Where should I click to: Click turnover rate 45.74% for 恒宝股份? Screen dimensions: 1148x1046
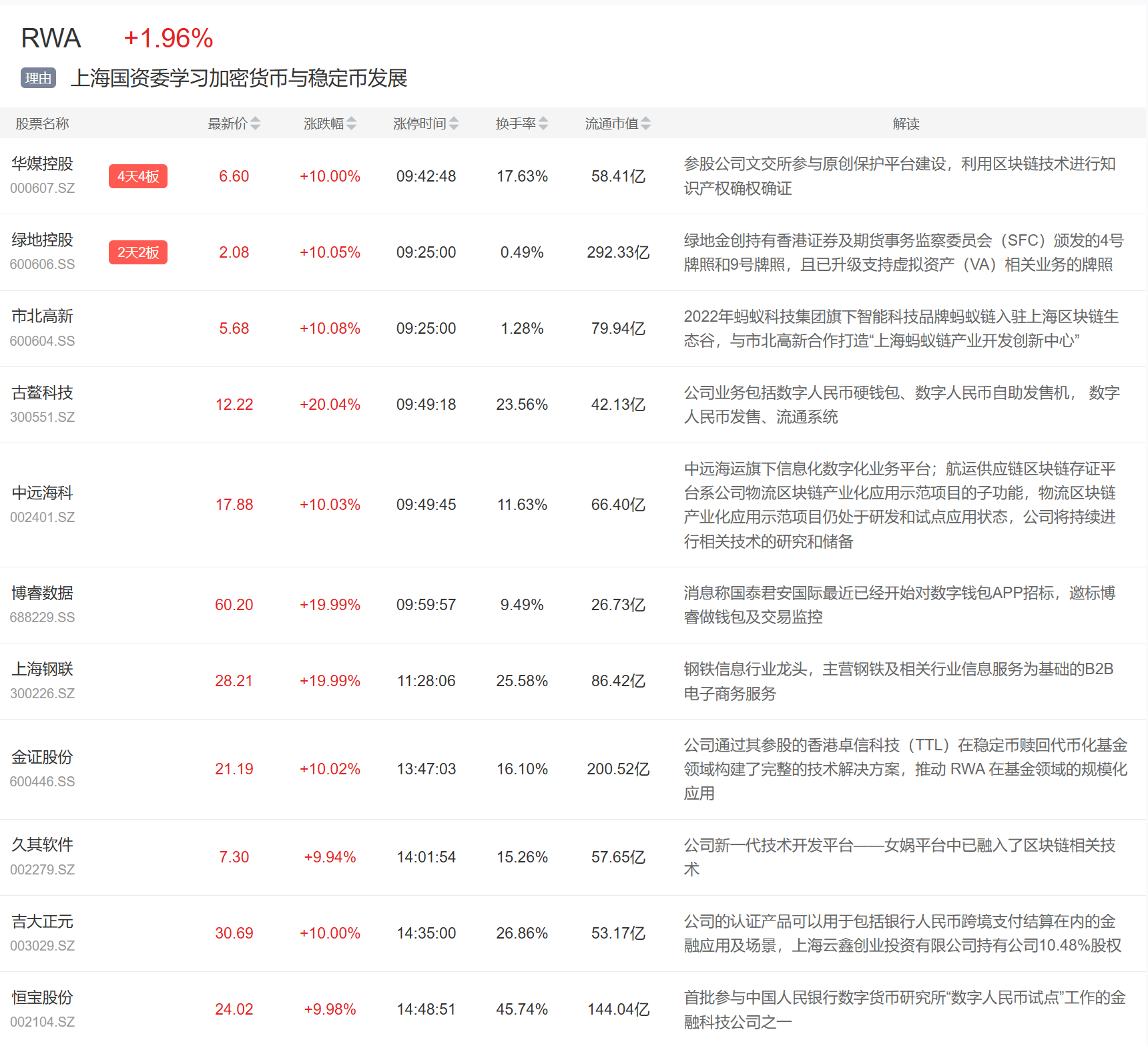[x=522, y=1009]
